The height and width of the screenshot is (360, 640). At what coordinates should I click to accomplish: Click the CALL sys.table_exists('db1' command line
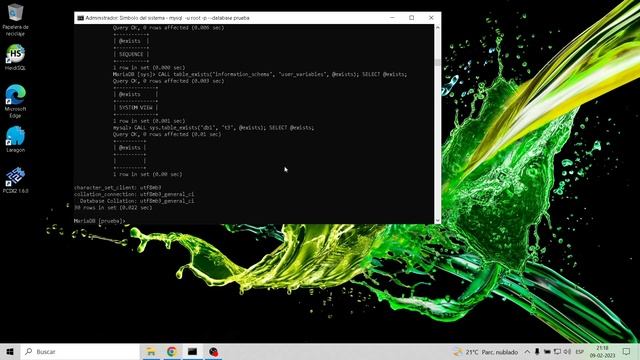214,128
